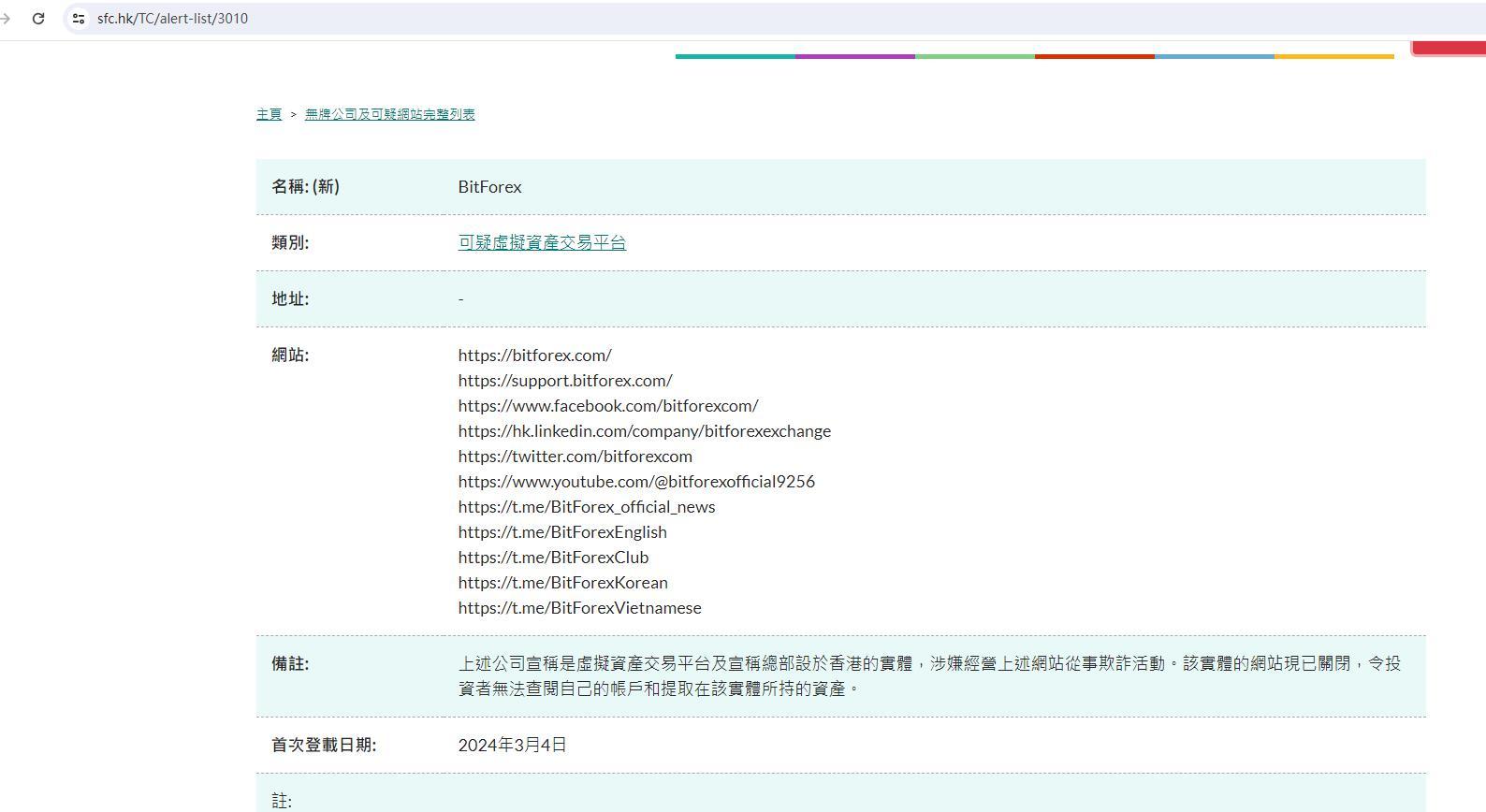1486x812 pixels.
Task: Click the teal navigation color strip
Action: [x=735, y=56]
